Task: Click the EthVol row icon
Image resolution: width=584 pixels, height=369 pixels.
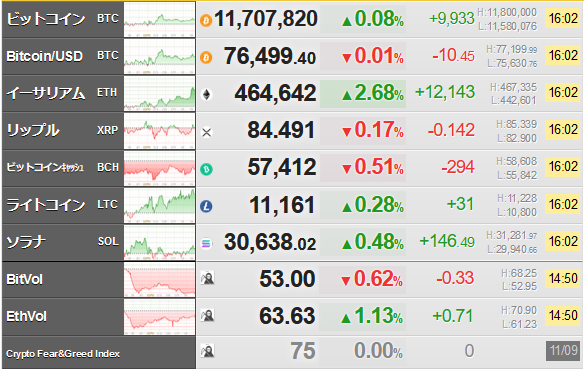Action: (x=207, y=315)
